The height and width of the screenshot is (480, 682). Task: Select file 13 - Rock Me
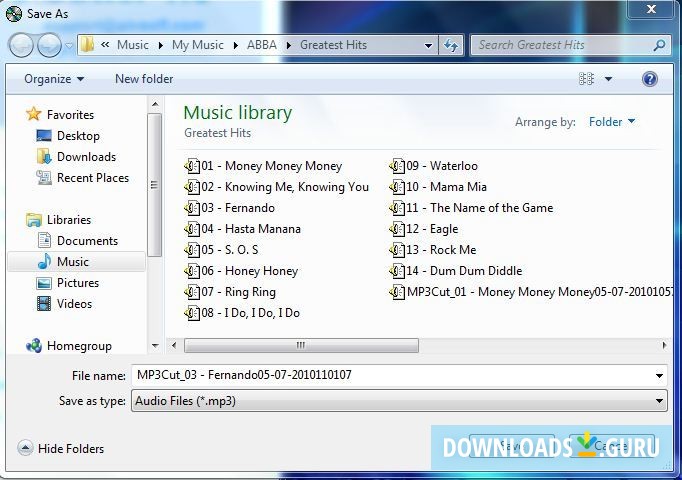point(433,250)
